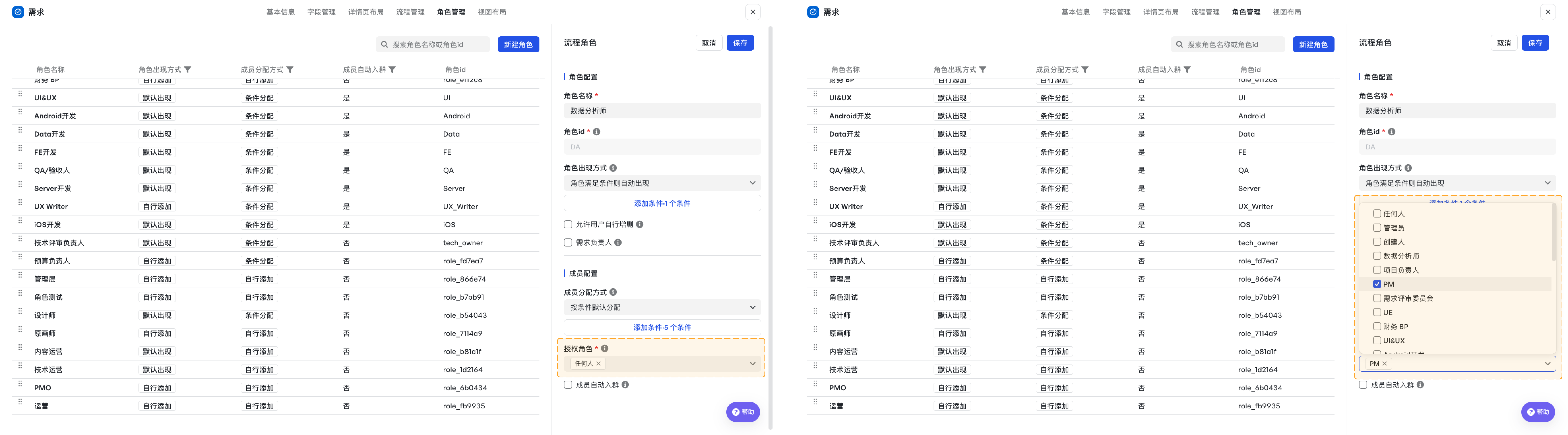Image resolution: width=1568 pixels, height=435 pixels.
Task: Grab the drag handle of the UI&UX row, left window
Action: tap(20, 94)
